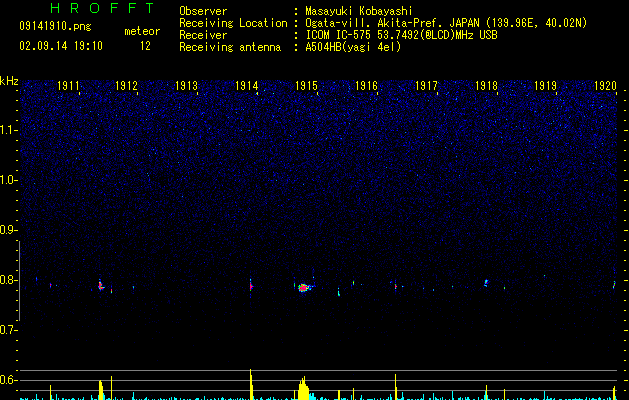The image size is (629, 400).
Task: Click the observer name Masayuki Kobayashi
Action: 359,11
